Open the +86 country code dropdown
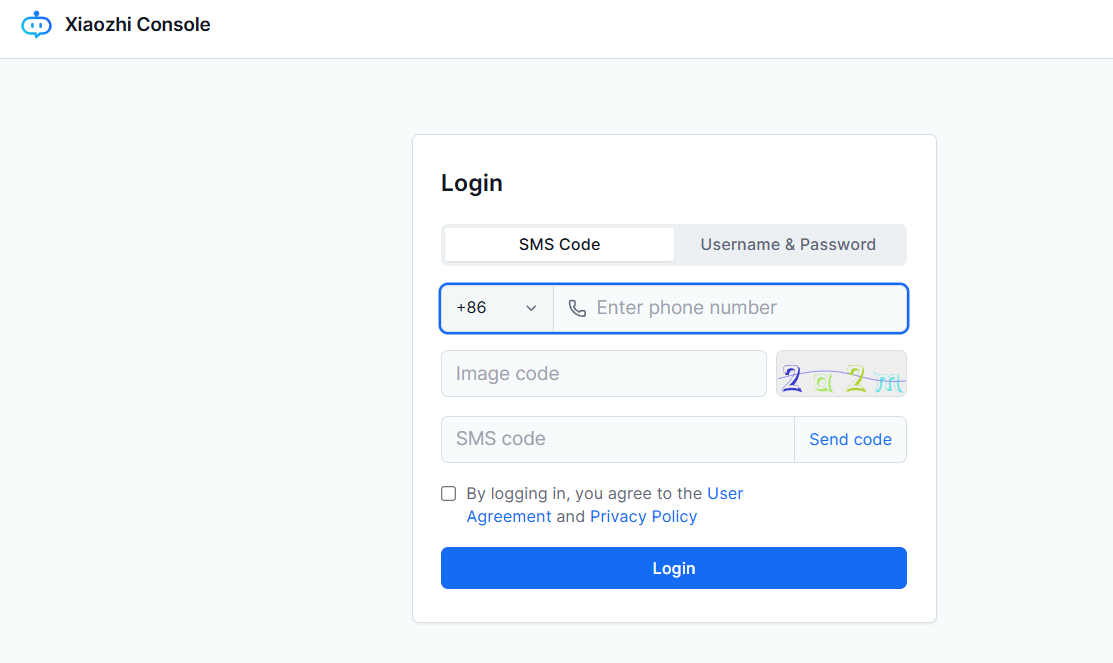Screen dimensions: 1113x663 [496, 308]
